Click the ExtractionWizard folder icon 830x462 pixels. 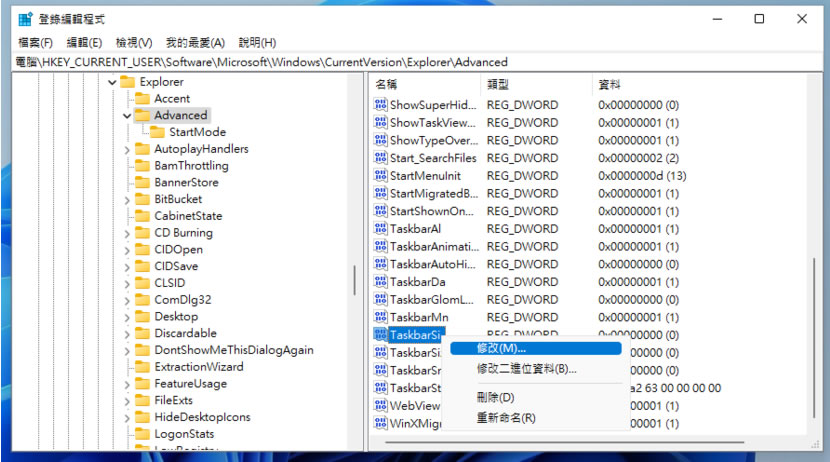point(142,367)
